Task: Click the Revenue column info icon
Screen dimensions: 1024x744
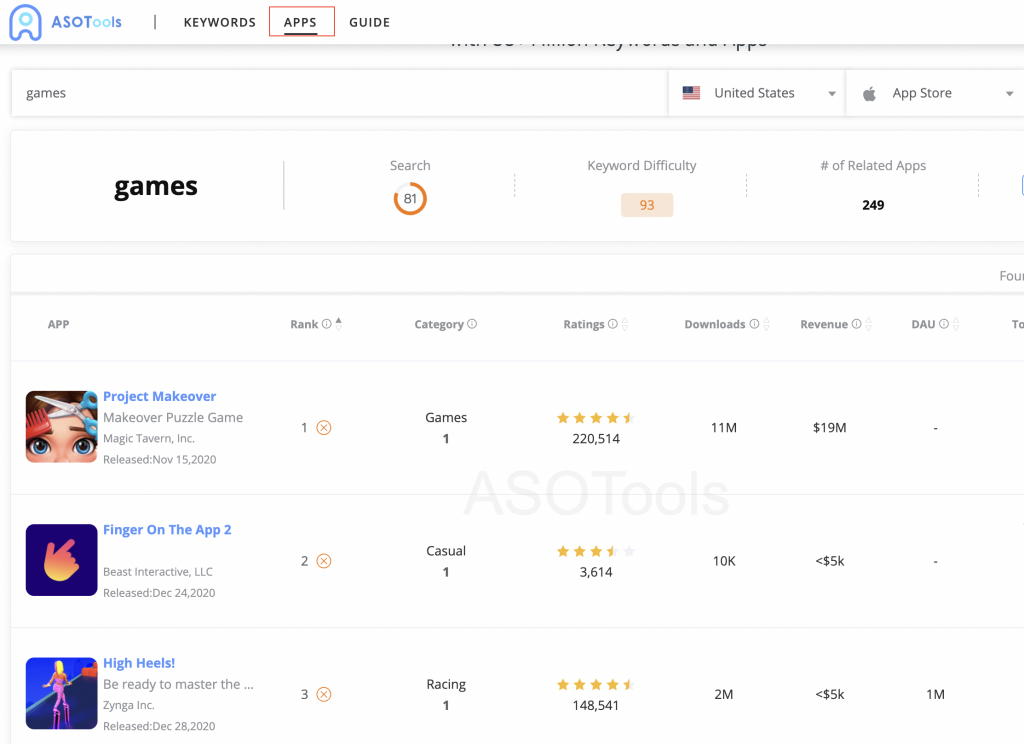Action: (x=856, y=324)
